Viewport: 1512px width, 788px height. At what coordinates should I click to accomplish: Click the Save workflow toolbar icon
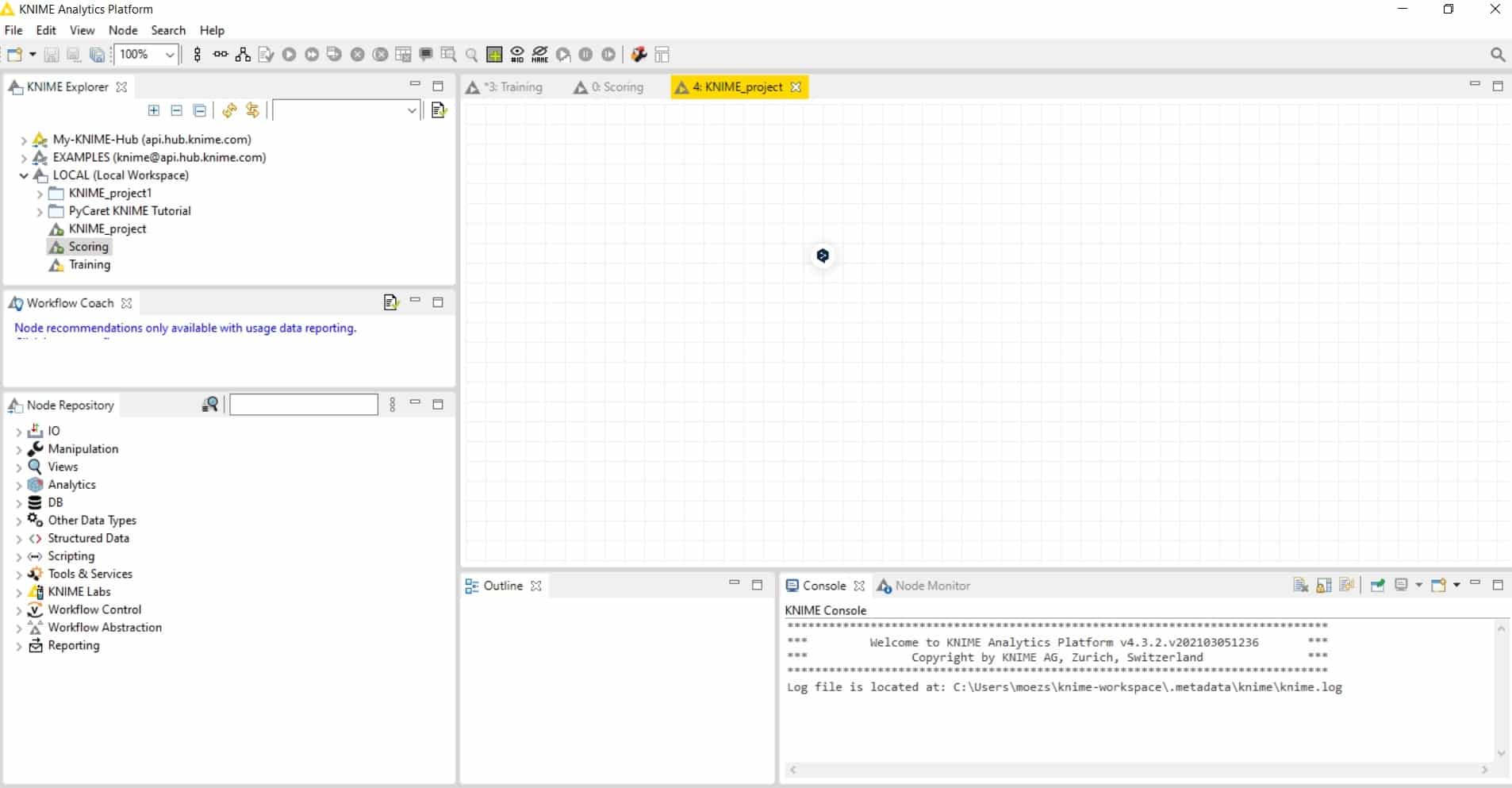(x=51, y=55)
